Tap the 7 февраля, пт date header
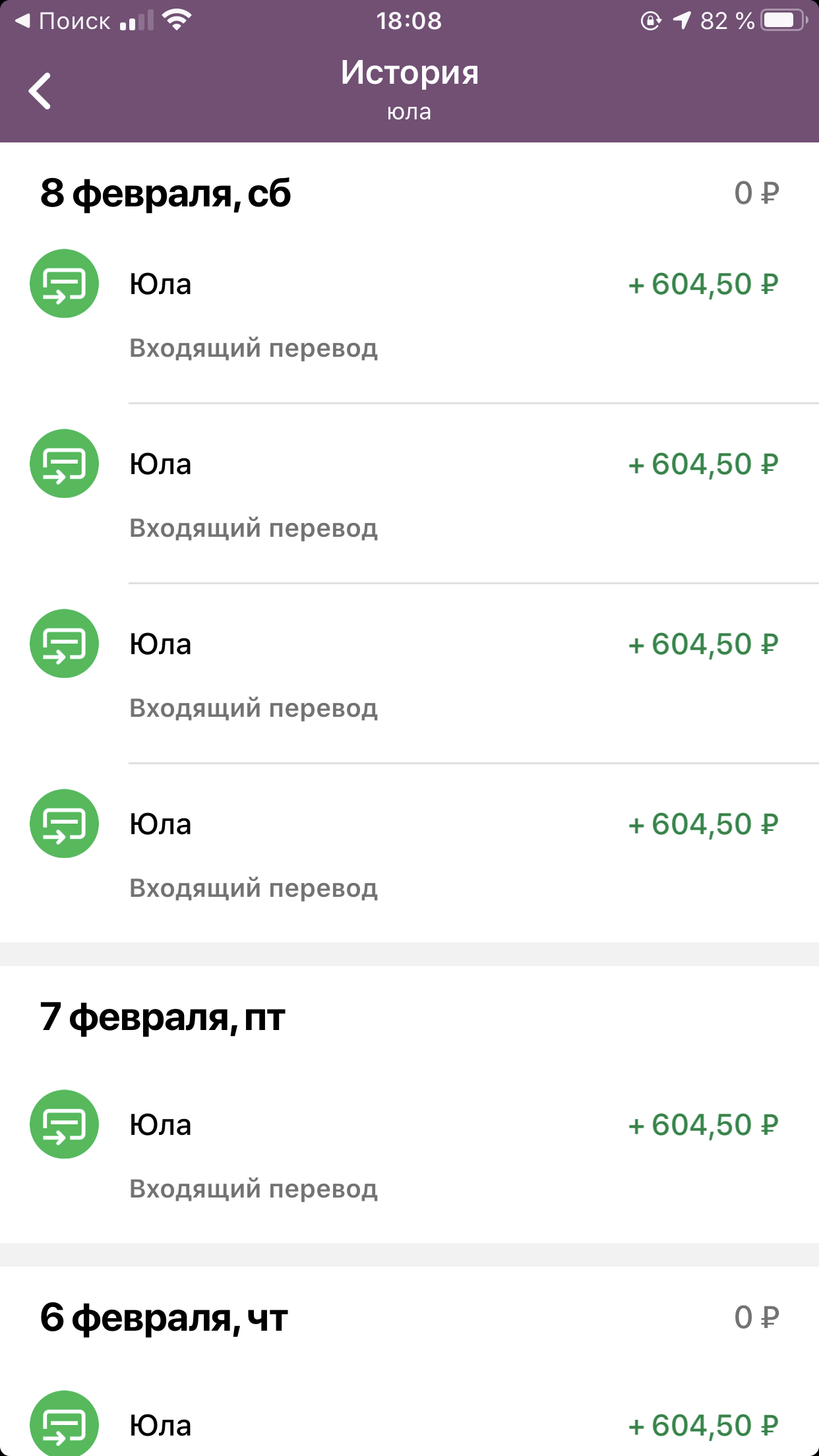Image resolution: width=819 pixels, height=1456 pixels. pyautogui.click(x=162, y=1017)
